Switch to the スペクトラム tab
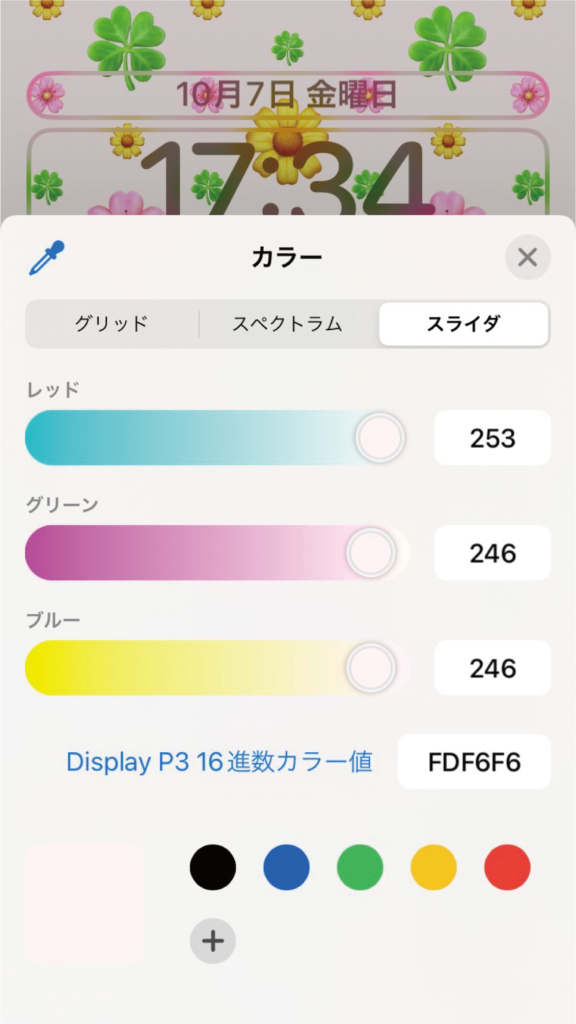Screen dimensions: 576x1024 pos(287,324)
